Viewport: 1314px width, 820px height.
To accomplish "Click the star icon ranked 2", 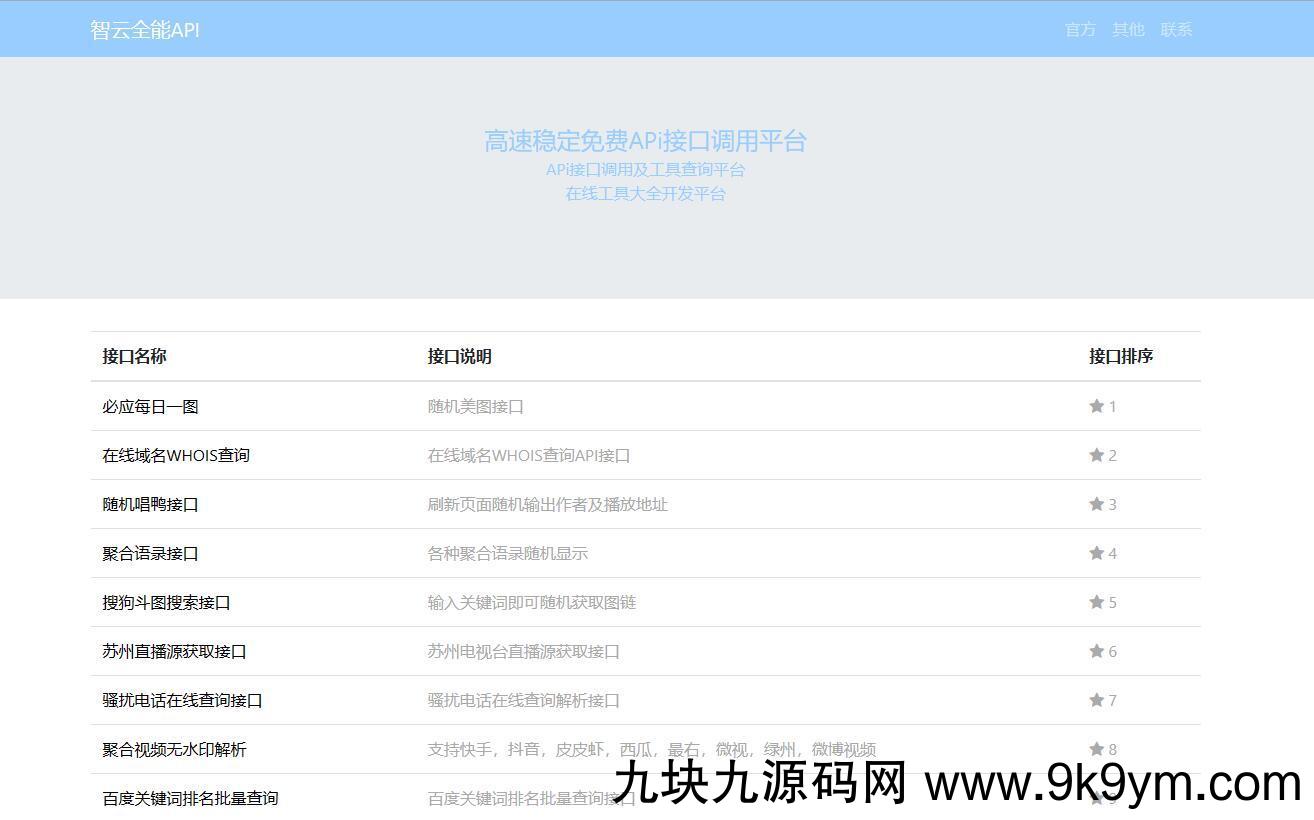I will tap(1096, 455).
